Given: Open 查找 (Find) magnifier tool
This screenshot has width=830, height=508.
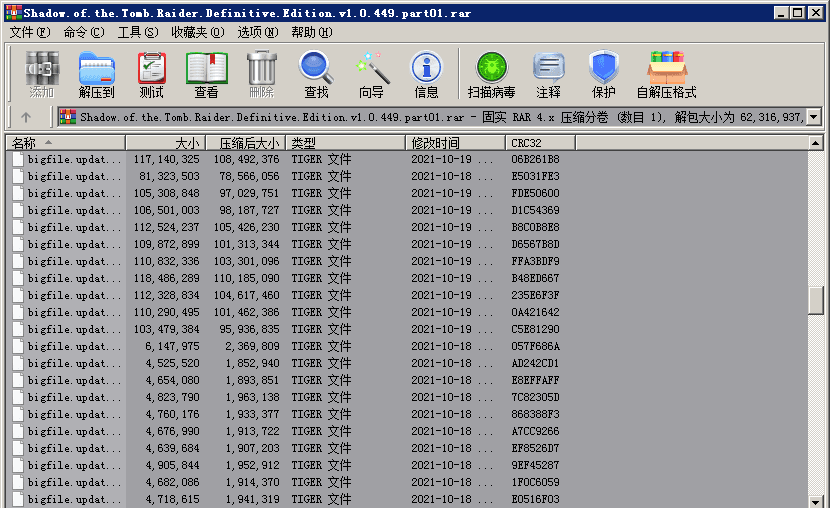Looking at the screenshot, I should pyautogui.click(x=317, y=74).
